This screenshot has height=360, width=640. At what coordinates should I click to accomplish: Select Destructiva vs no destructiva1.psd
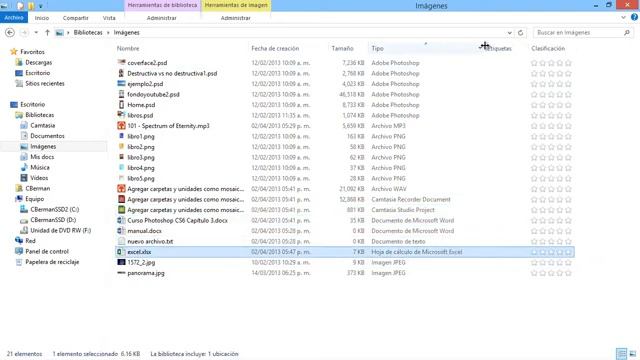click(172, 73)
